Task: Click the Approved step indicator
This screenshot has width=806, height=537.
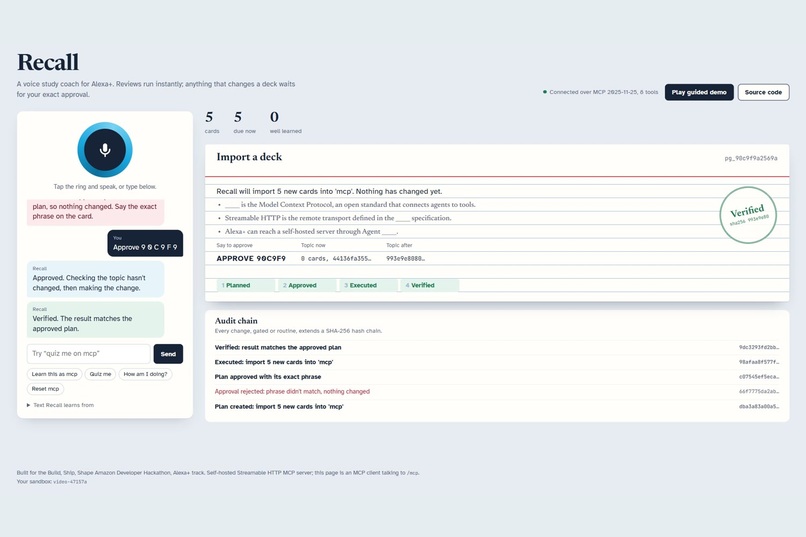Action: pyautogui.click(x=307, y=285)
